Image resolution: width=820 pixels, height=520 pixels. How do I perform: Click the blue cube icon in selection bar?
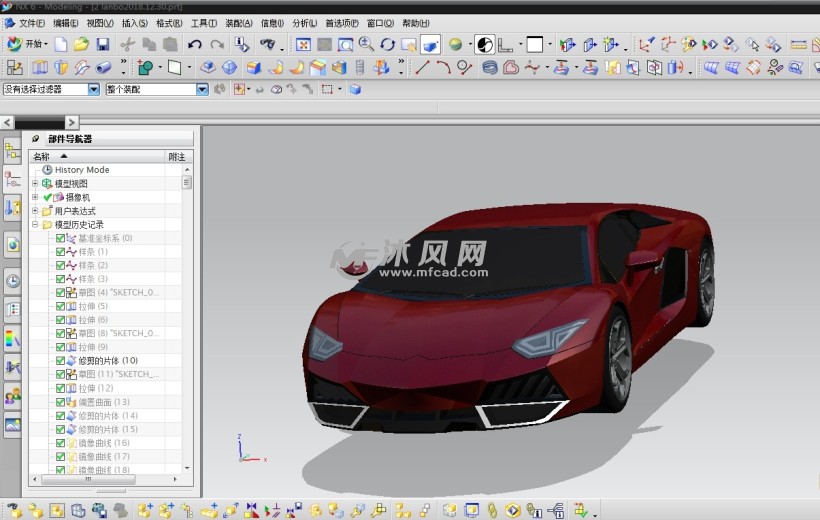356,89
